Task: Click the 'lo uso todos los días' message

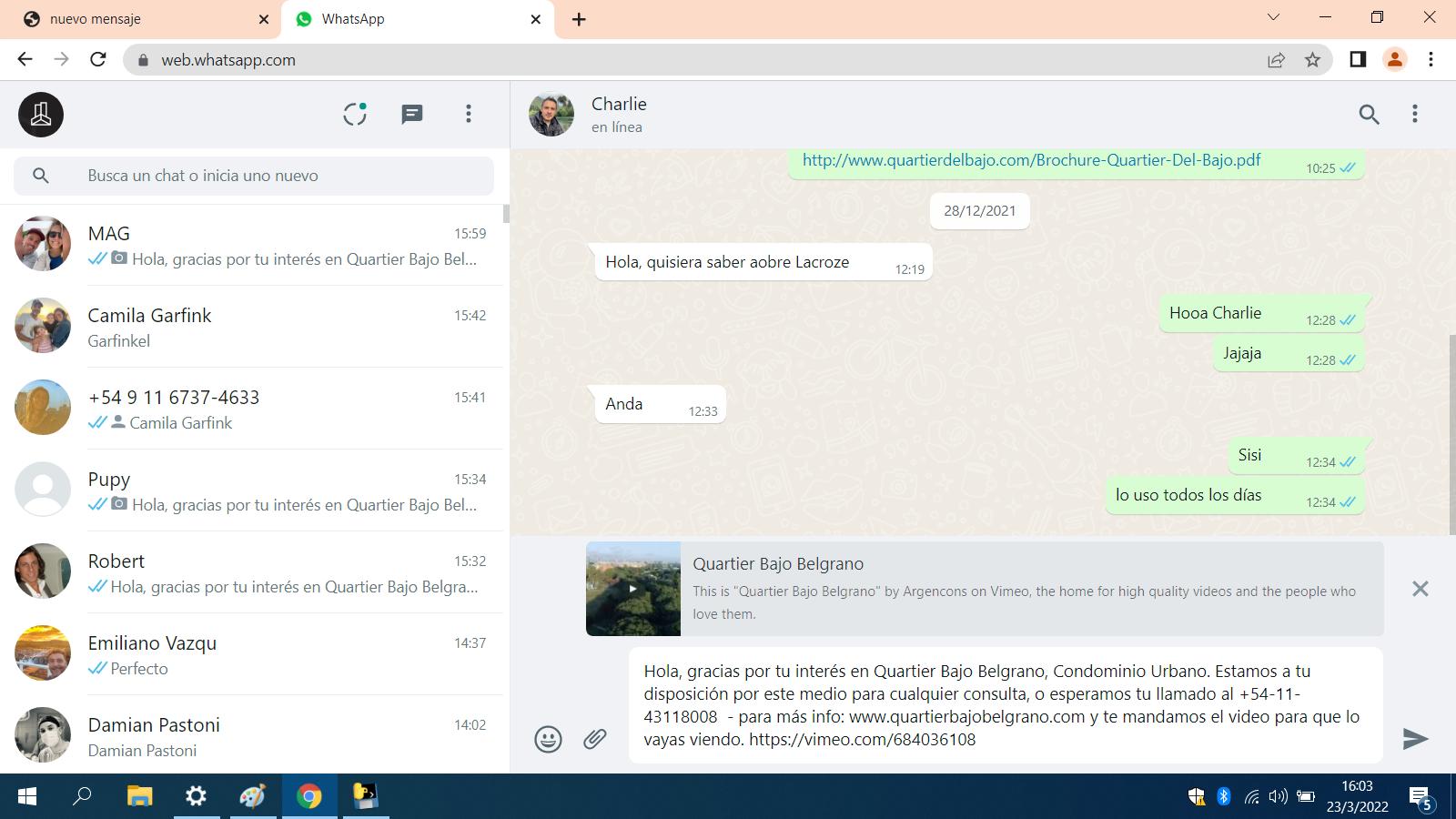Action: pyautogui.click(x=1235, y=495)
